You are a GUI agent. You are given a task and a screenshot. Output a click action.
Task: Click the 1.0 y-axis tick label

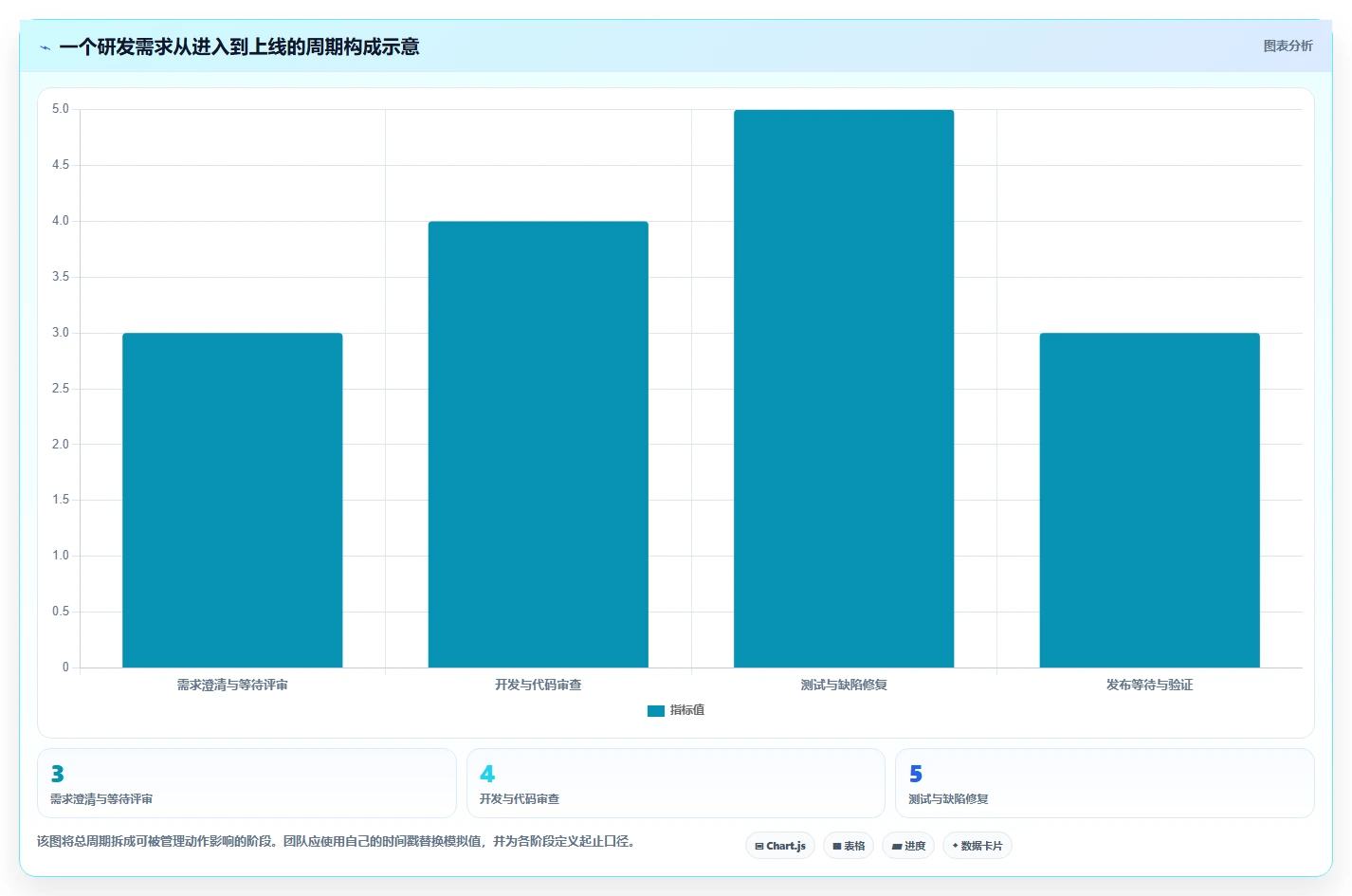pyautogui.click(x=61, y=556)
